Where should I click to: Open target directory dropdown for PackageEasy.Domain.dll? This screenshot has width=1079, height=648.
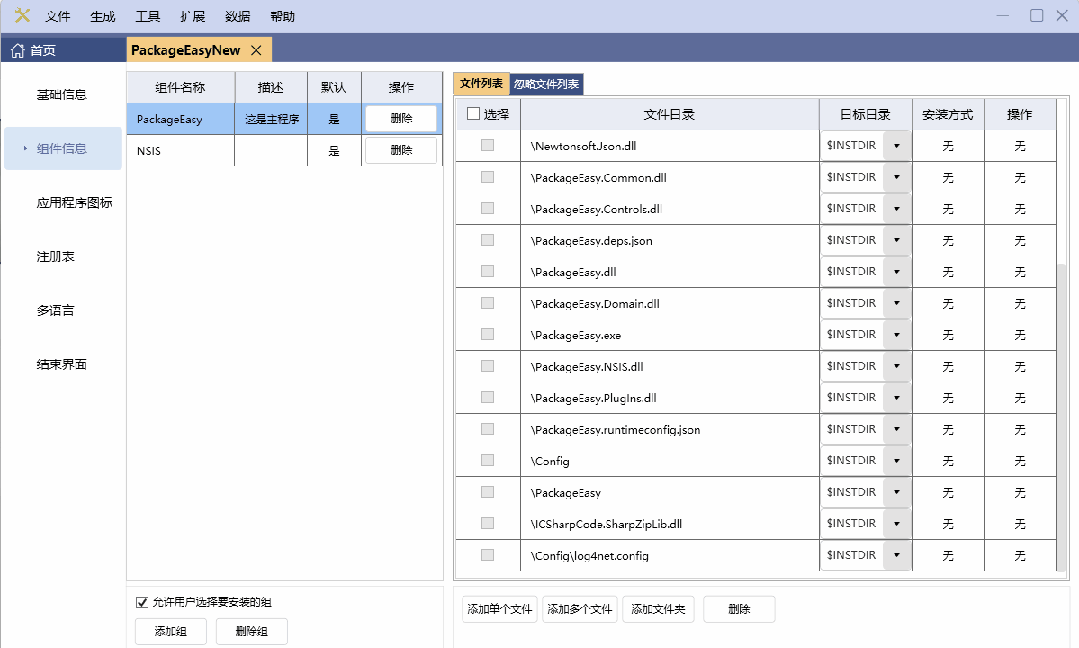coord(897,303)
